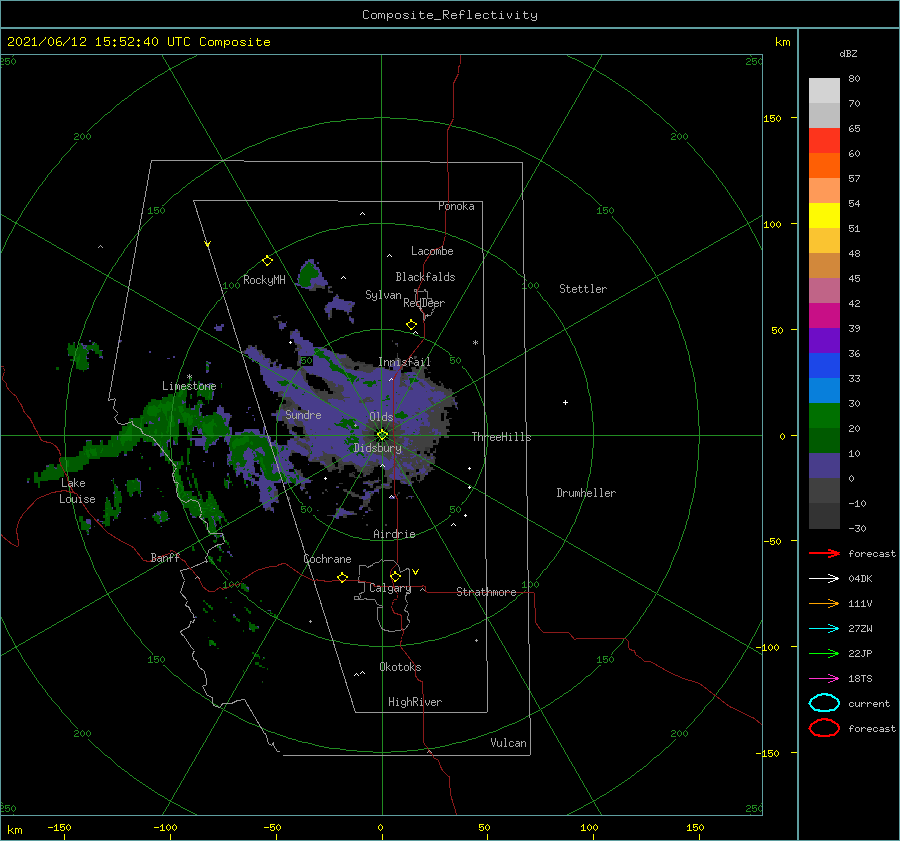Image resolution: width=900 pixels, height=841 pixels.
Task: Click the 150 tick on right km axis
Action: pyautogui.click(x=772, y=118)
